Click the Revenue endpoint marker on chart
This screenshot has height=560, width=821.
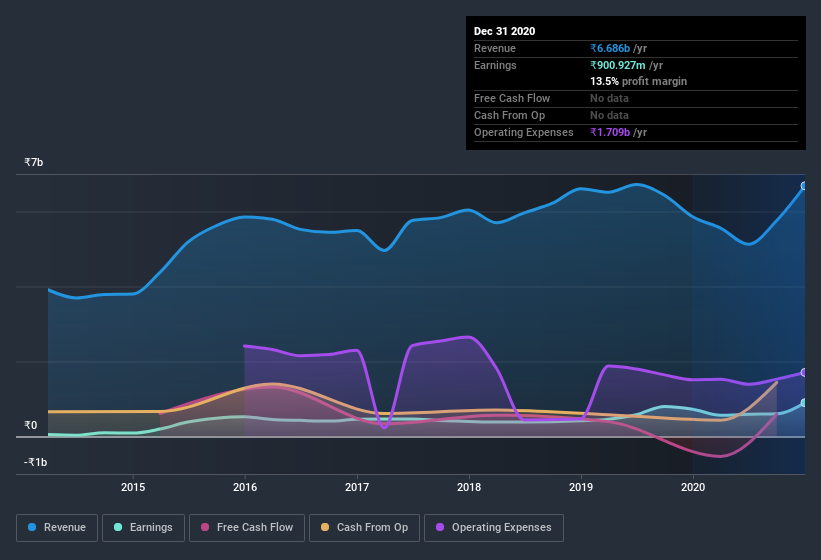click(x=804, y=186)
